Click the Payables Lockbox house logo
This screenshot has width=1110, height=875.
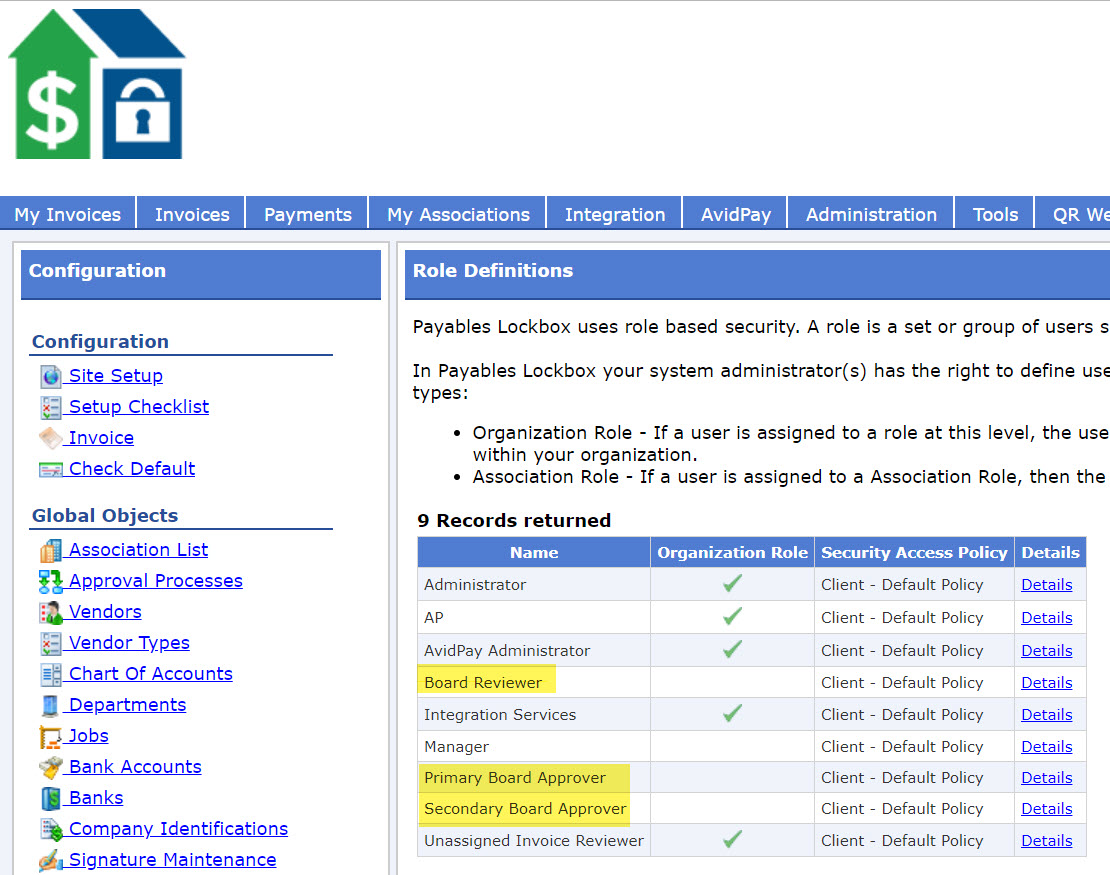(97, 82)
